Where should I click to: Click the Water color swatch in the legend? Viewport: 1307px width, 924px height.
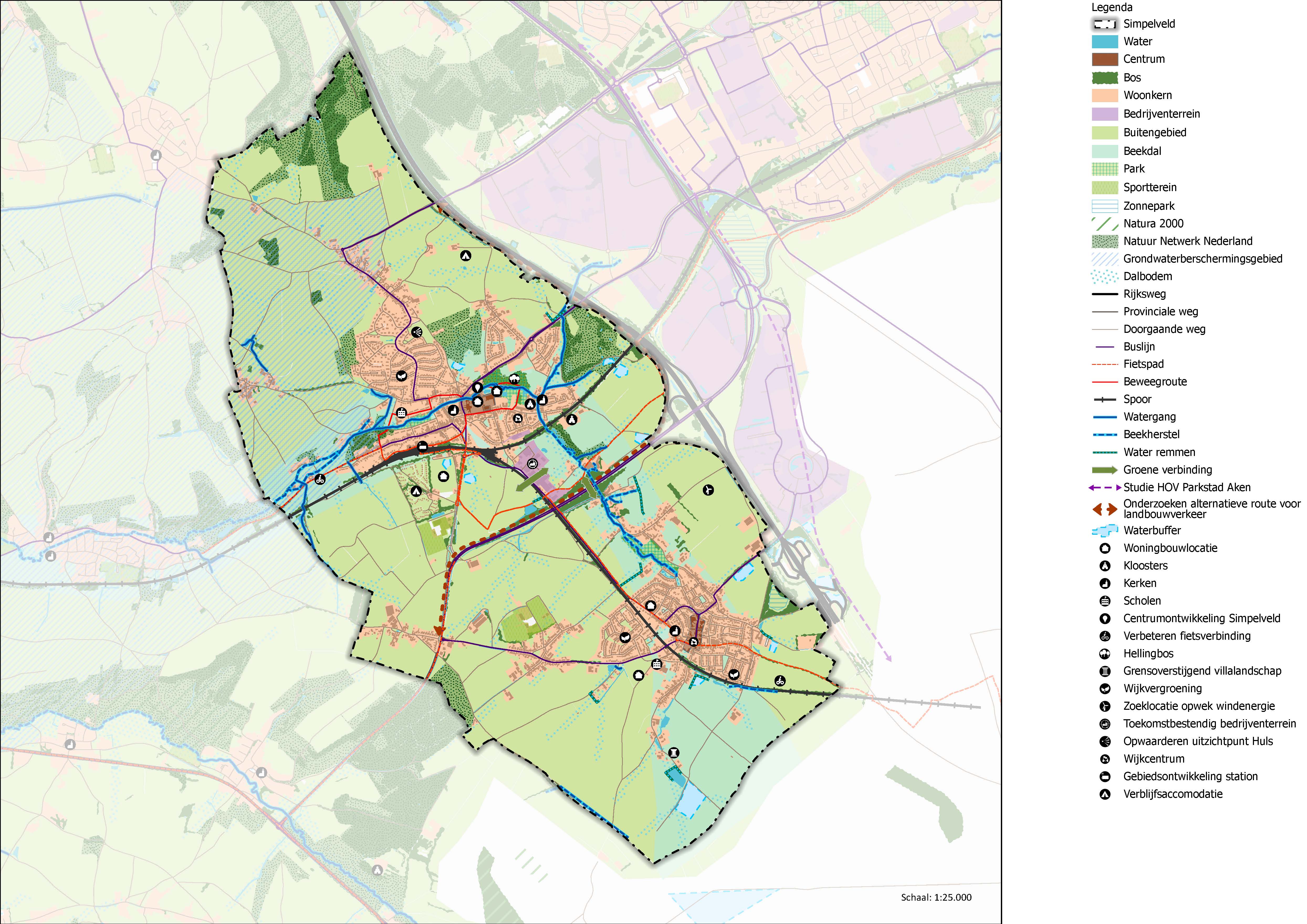(x=1104, y=41)
